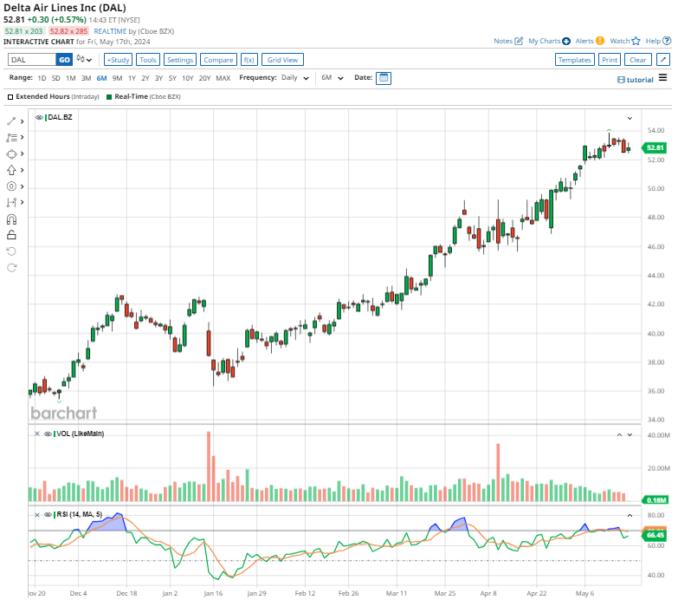Image resolution: width=678 pixels, height=600 pixels.
Task: Click the Watch star icon
Action: tap(636, 41)
